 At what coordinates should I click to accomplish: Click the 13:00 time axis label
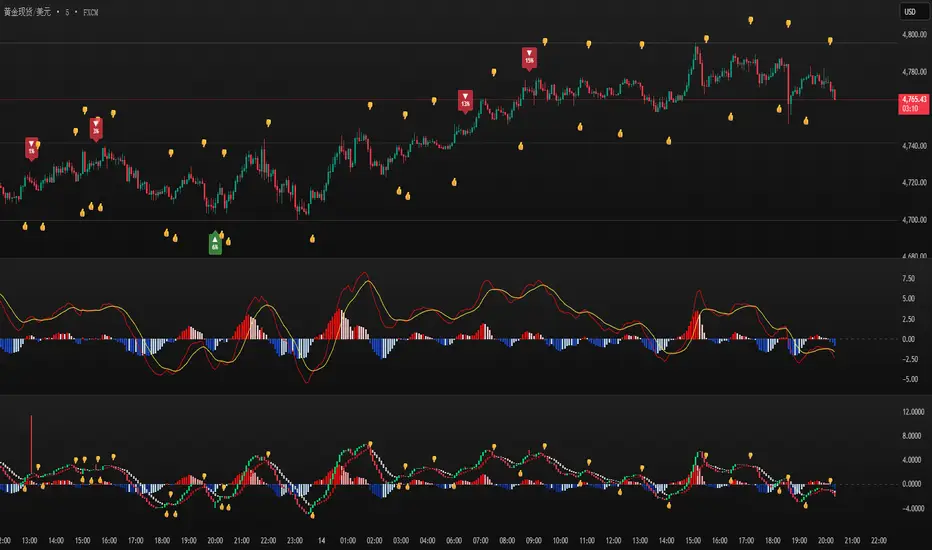click(x=29, y=540)
